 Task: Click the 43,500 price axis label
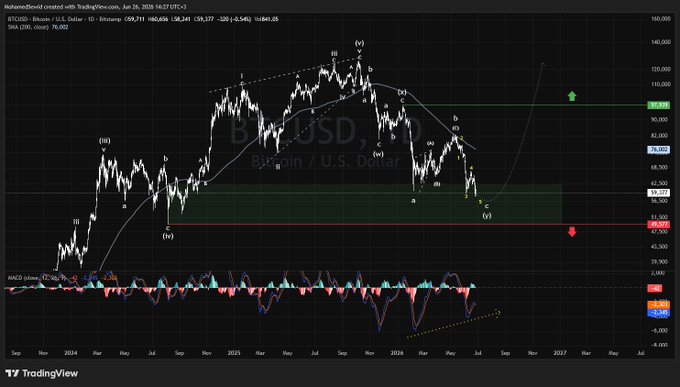point(659,246)
